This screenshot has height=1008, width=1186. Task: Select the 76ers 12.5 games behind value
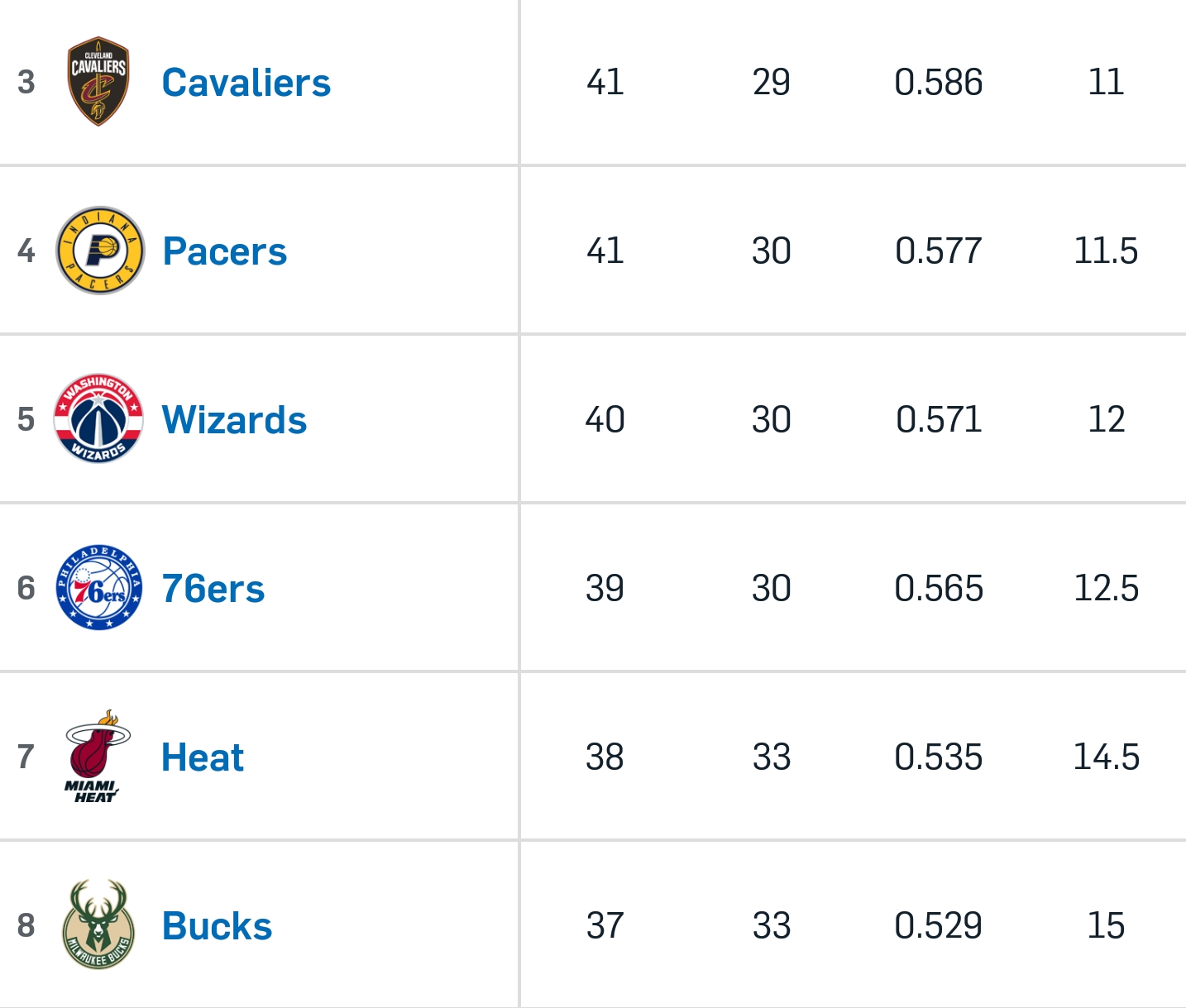pos(1106,588)
